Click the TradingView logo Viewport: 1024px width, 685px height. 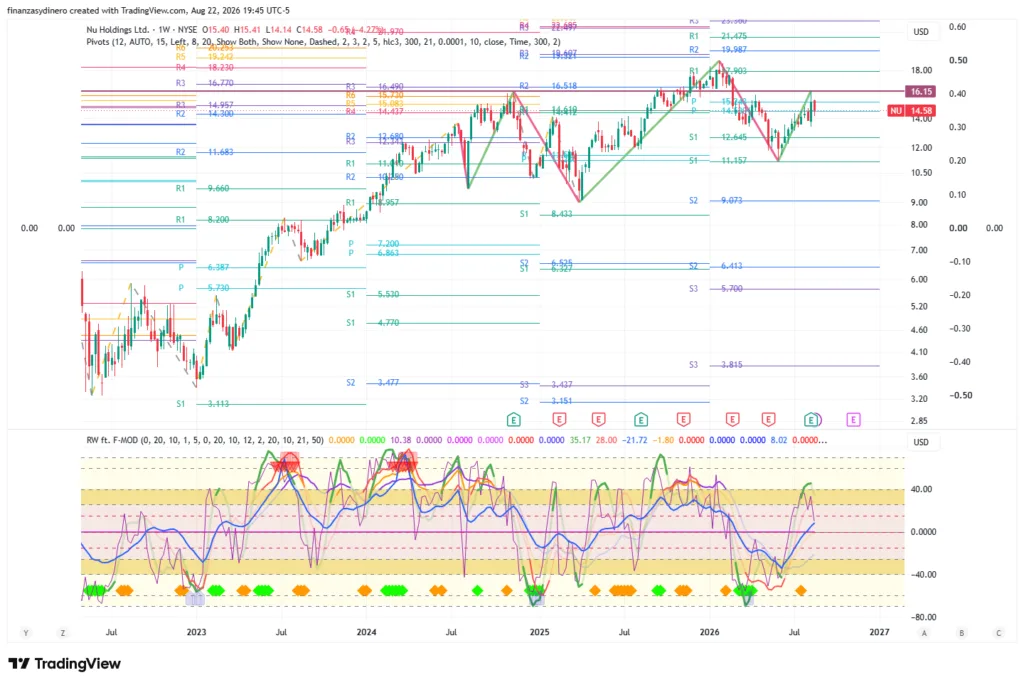pyautogui.click(x=65, y=663)
